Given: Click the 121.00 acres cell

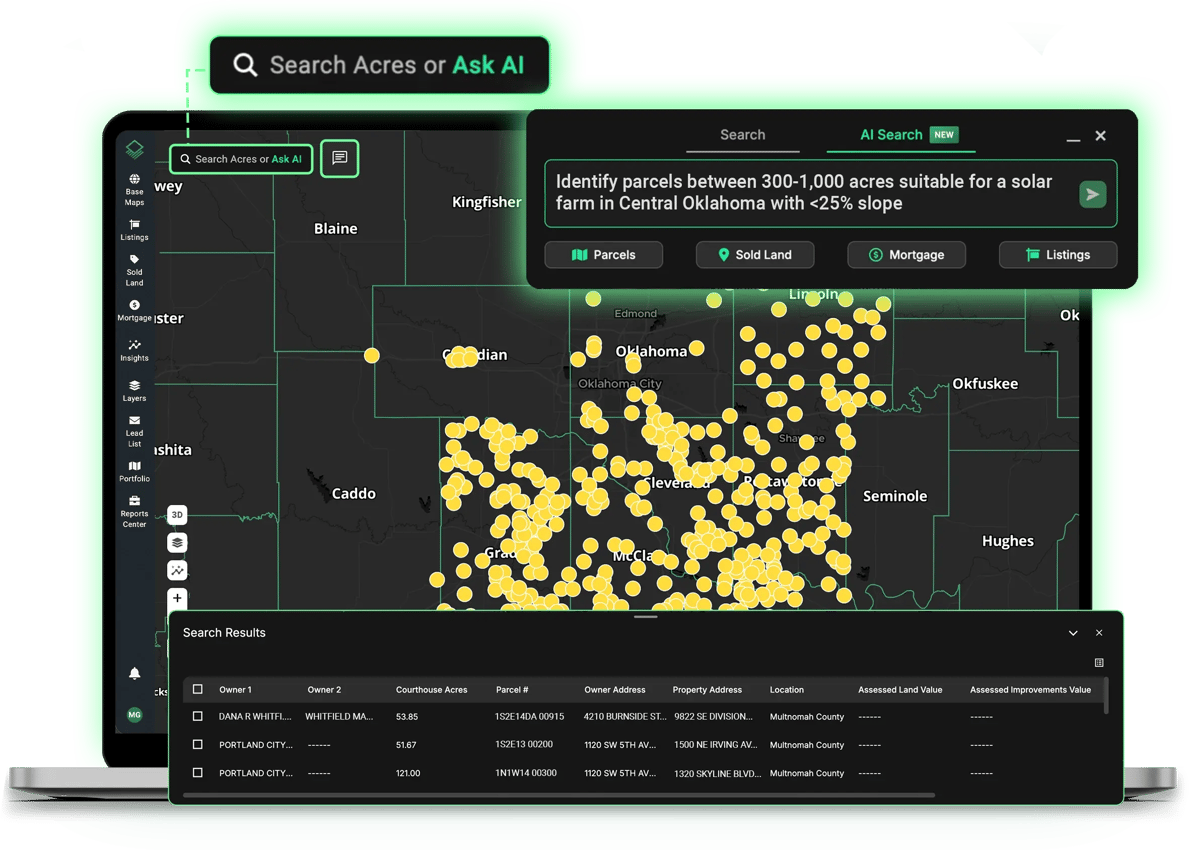Looking at the screenshot, I should point(408,773).
